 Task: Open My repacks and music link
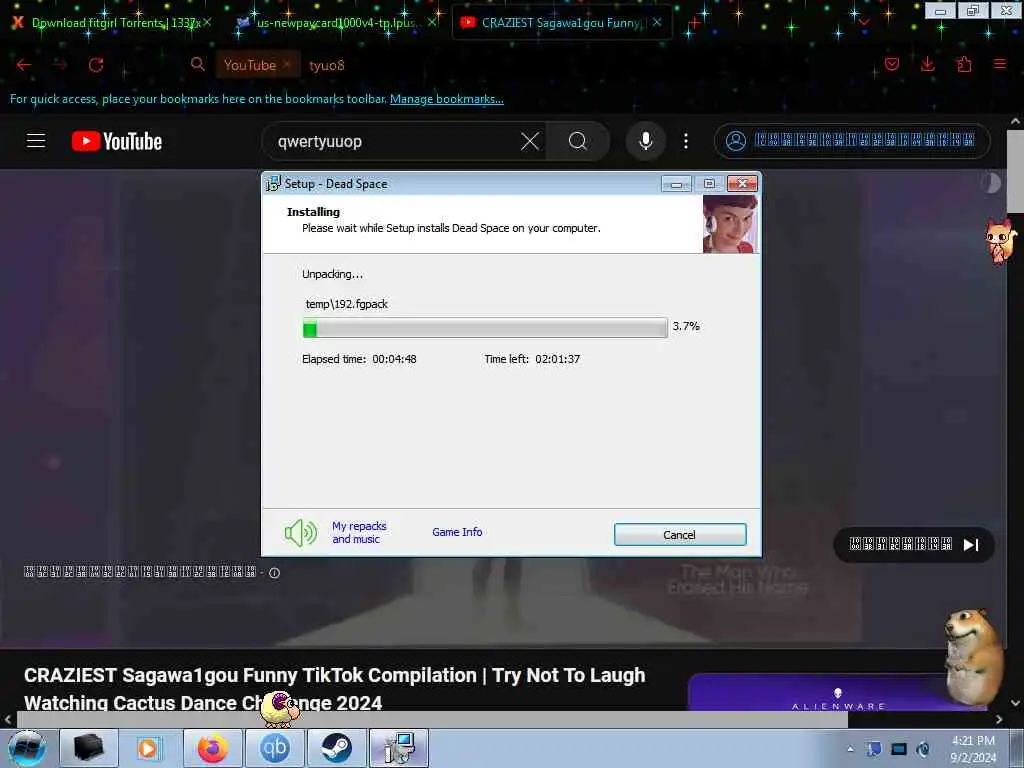click(359, 532)
